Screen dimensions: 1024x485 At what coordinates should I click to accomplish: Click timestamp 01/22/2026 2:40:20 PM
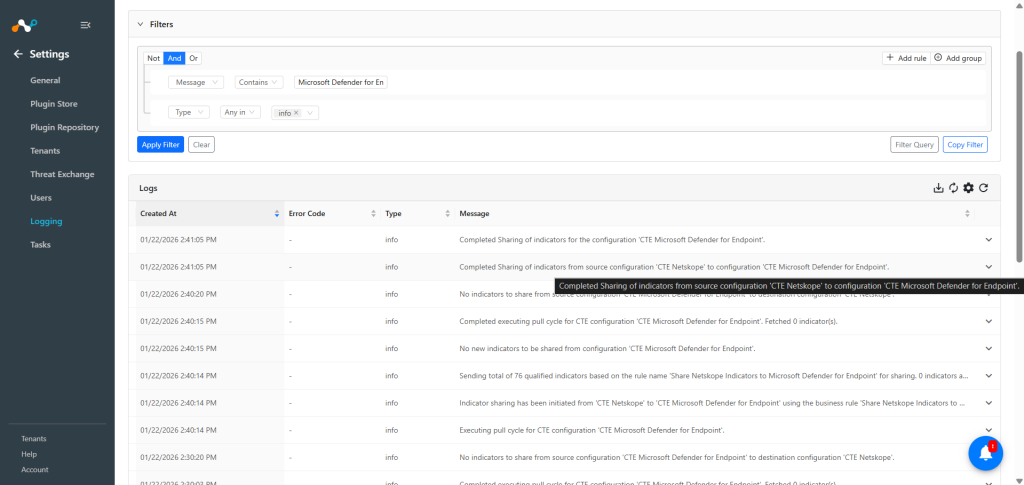coord(178,294)
